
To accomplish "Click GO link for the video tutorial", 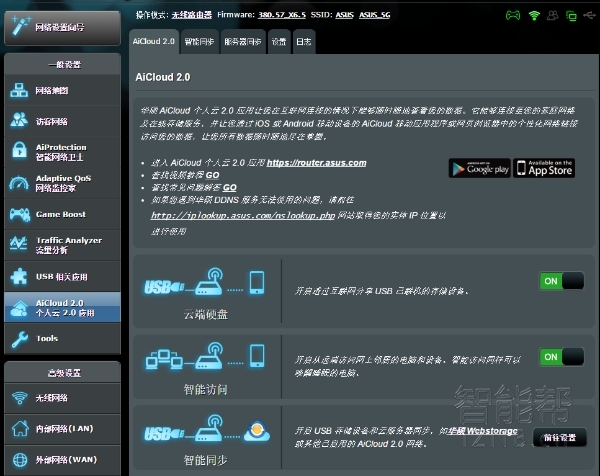I will pyautogui.click(x=212, y=175).
